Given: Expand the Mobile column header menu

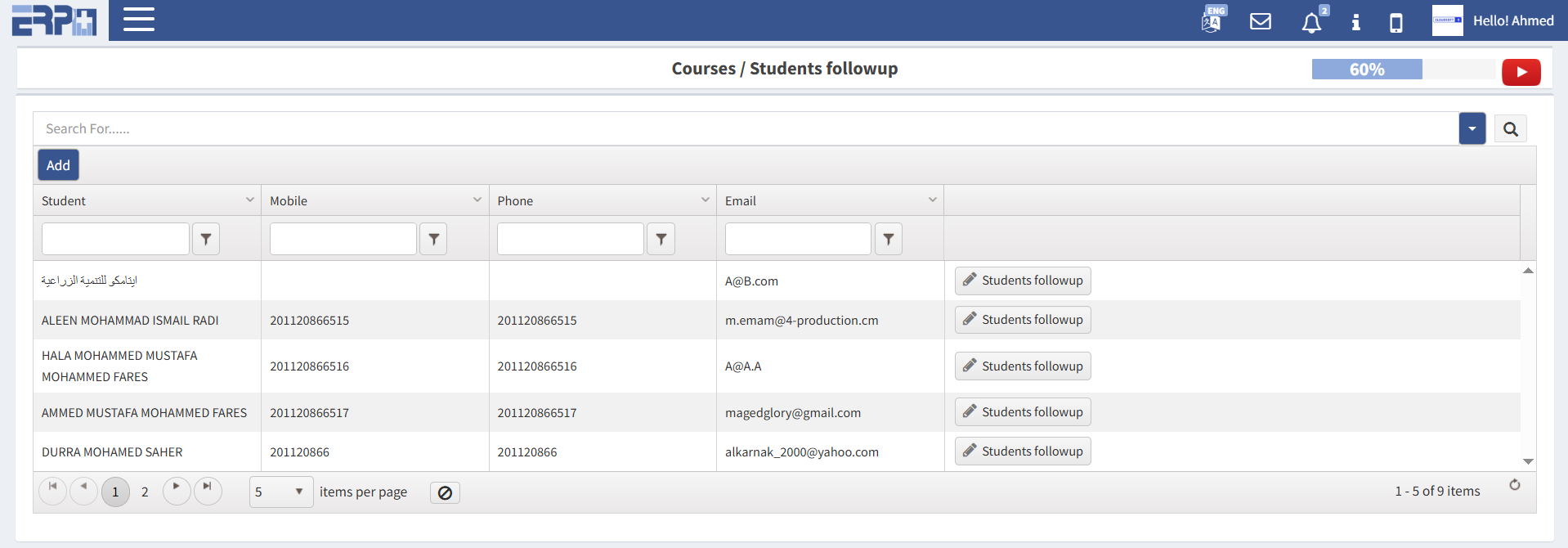Looking at the screenshot, I should coord(477,200).
